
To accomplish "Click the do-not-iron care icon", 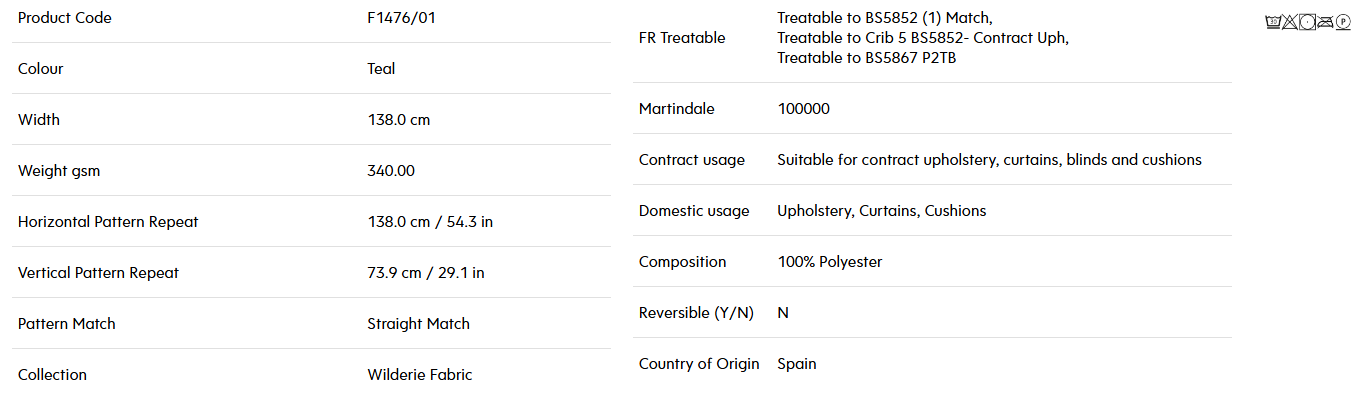I will pyautogui.click(x=1325, y=22).
